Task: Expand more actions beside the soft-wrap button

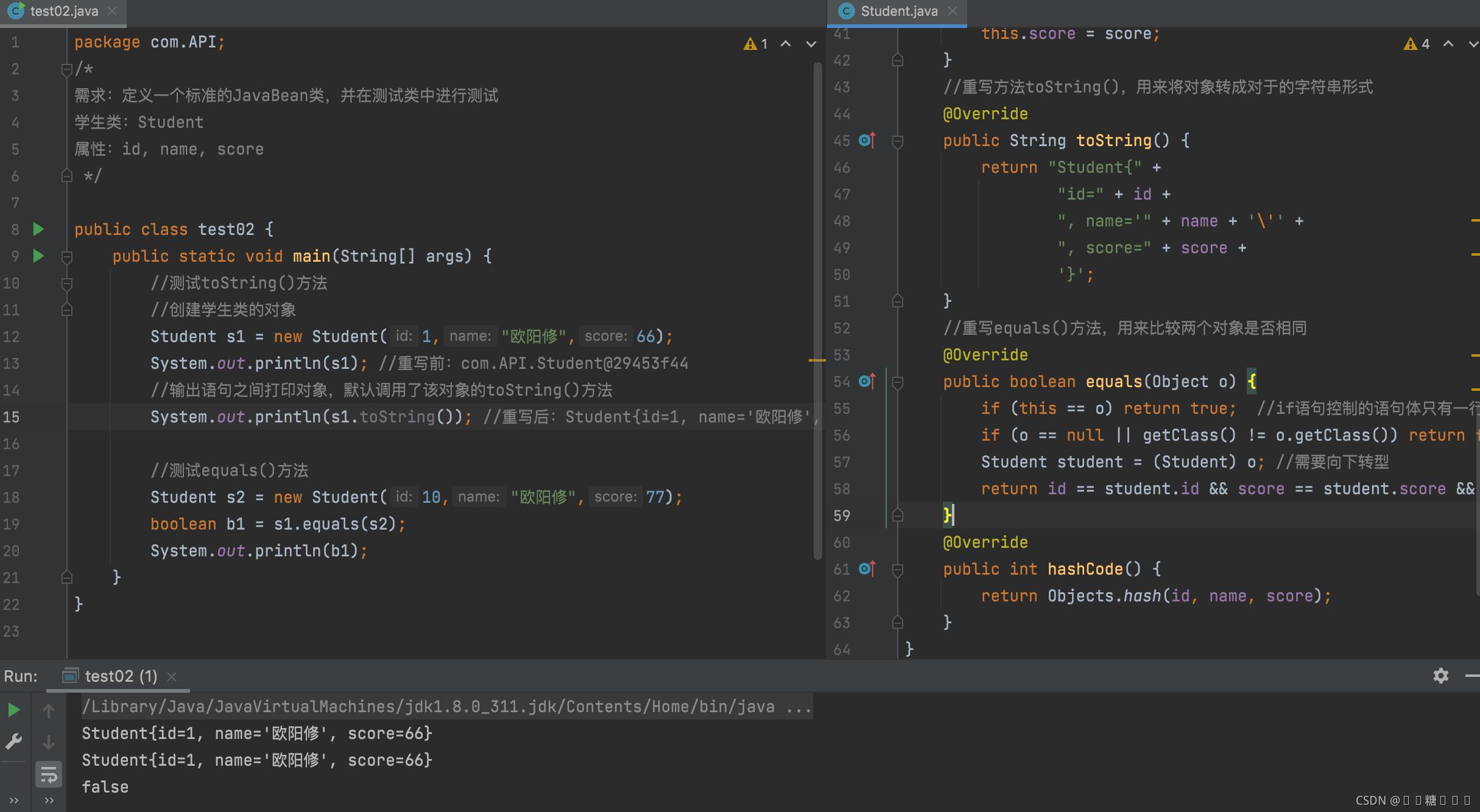Action: 49,800
